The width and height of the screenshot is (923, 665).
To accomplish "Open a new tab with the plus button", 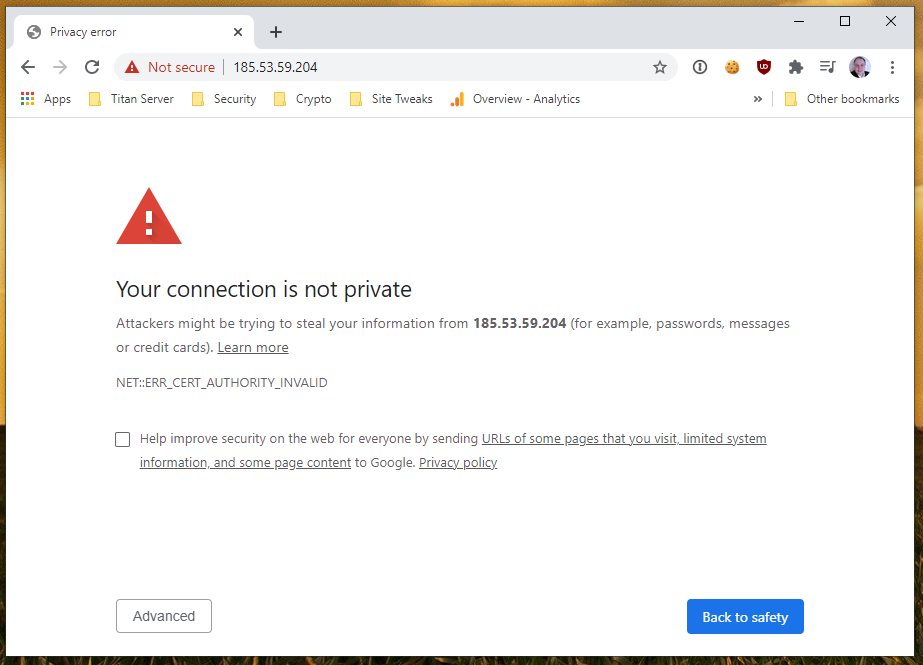I will pos(276,32).
